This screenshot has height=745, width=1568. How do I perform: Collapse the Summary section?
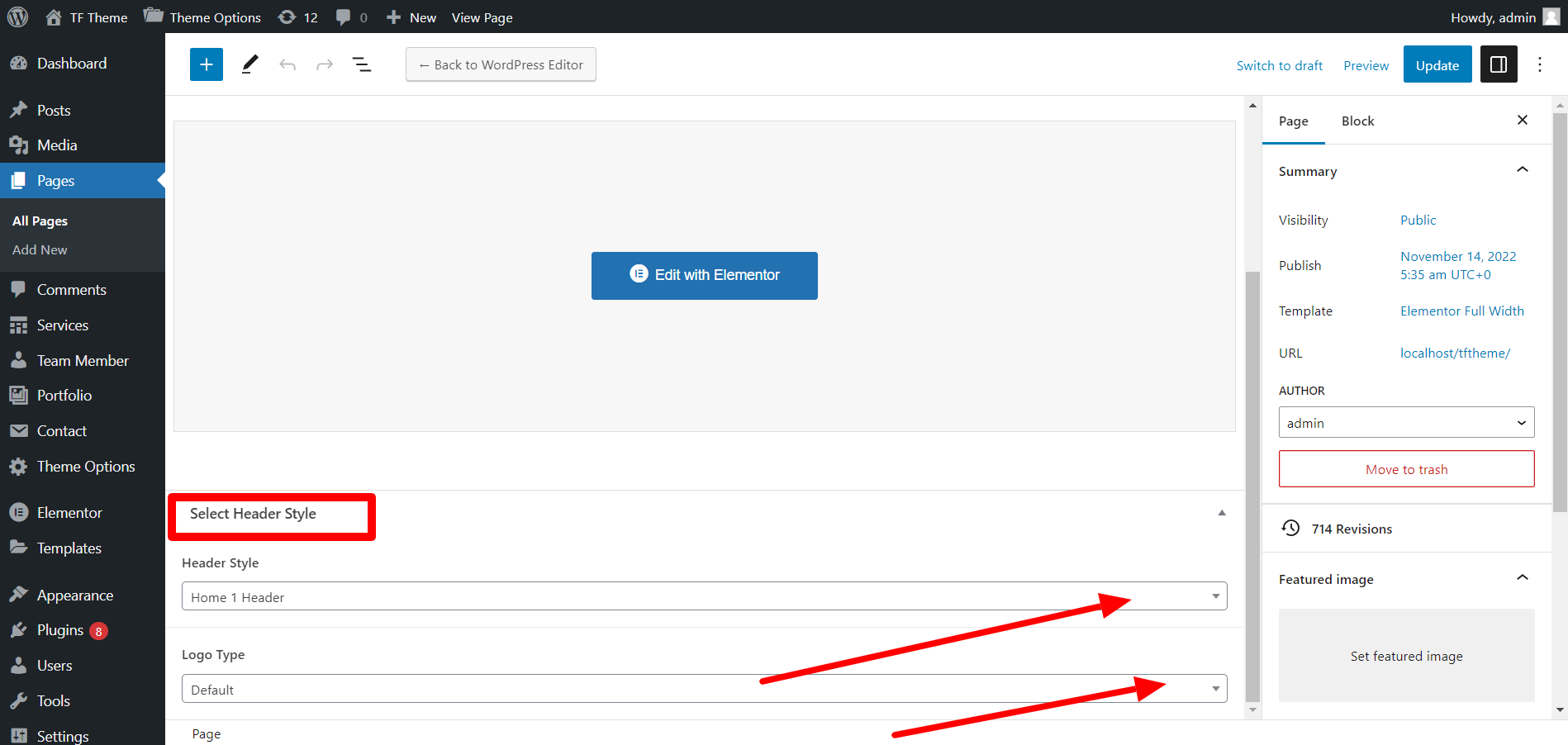coord(1522,170)
